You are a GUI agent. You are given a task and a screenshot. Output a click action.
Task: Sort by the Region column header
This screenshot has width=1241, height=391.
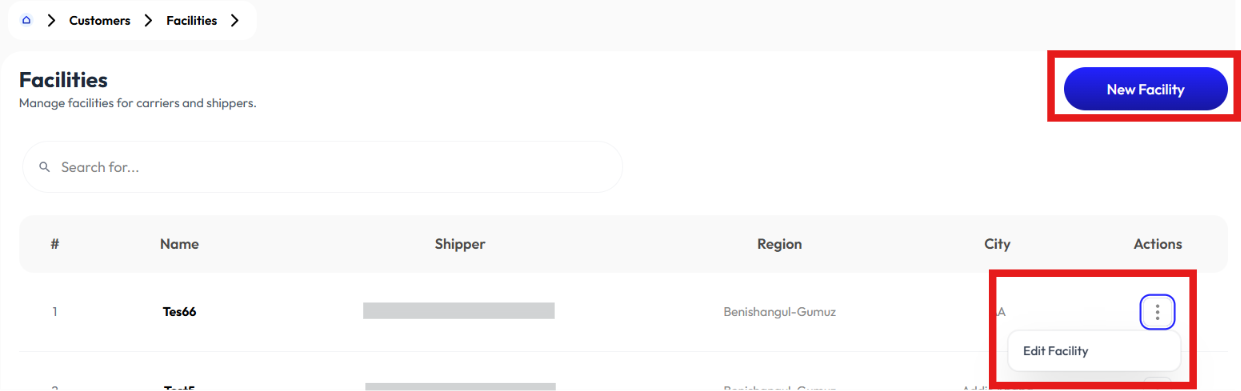click(x=779, y=244)
